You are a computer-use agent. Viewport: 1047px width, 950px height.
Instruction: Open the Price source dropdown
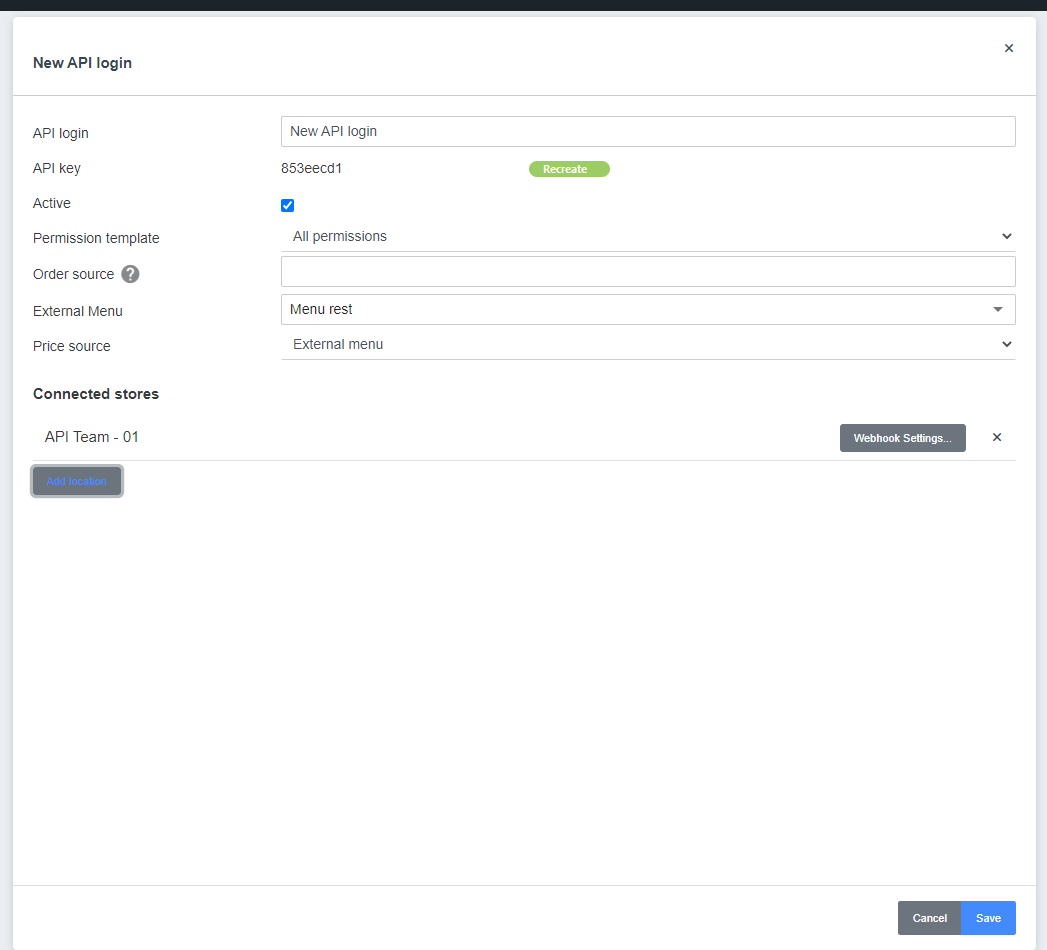point(648,345)
